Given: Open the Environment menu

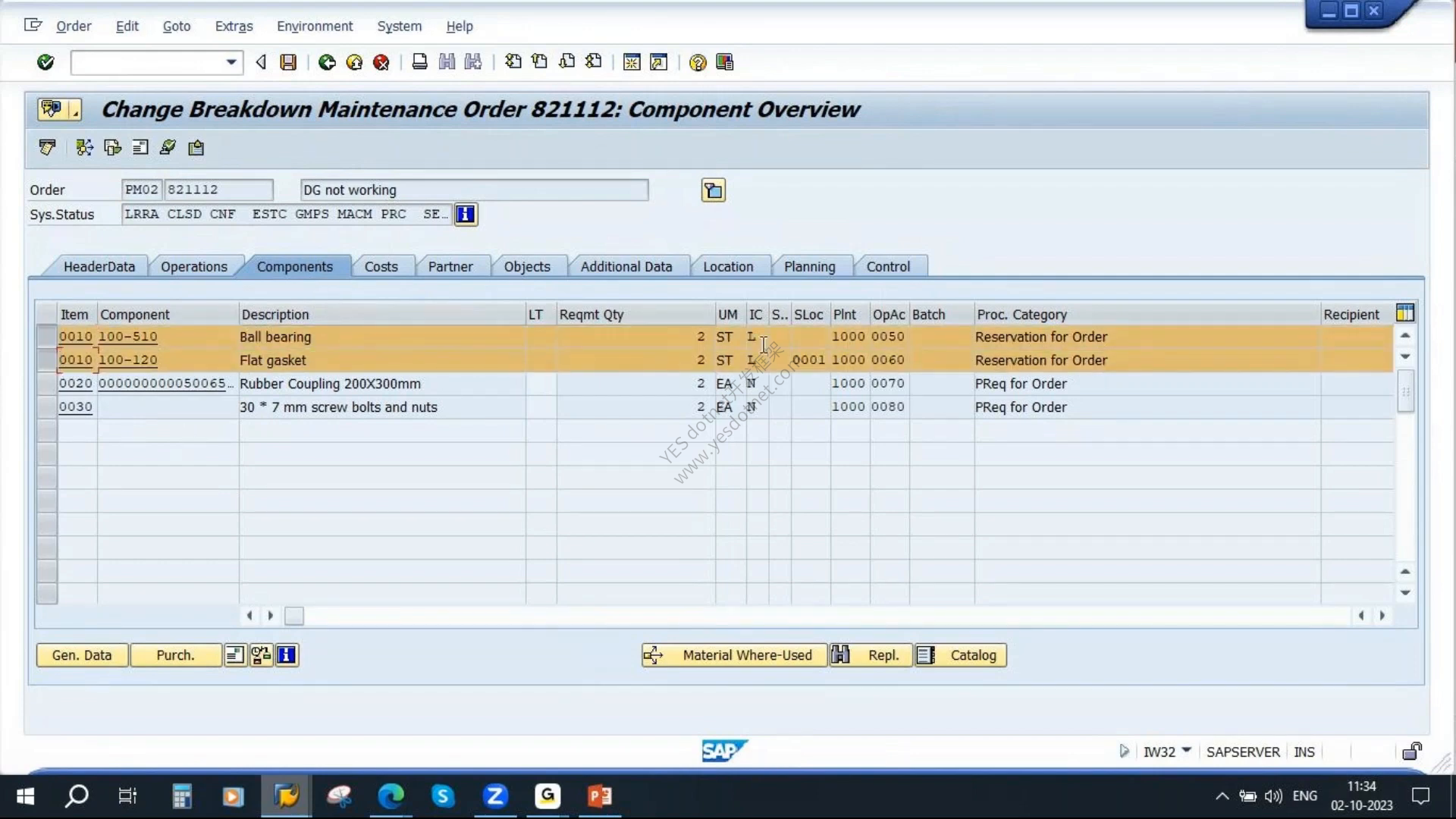Looking at the screenshot, I should [315, 26].
